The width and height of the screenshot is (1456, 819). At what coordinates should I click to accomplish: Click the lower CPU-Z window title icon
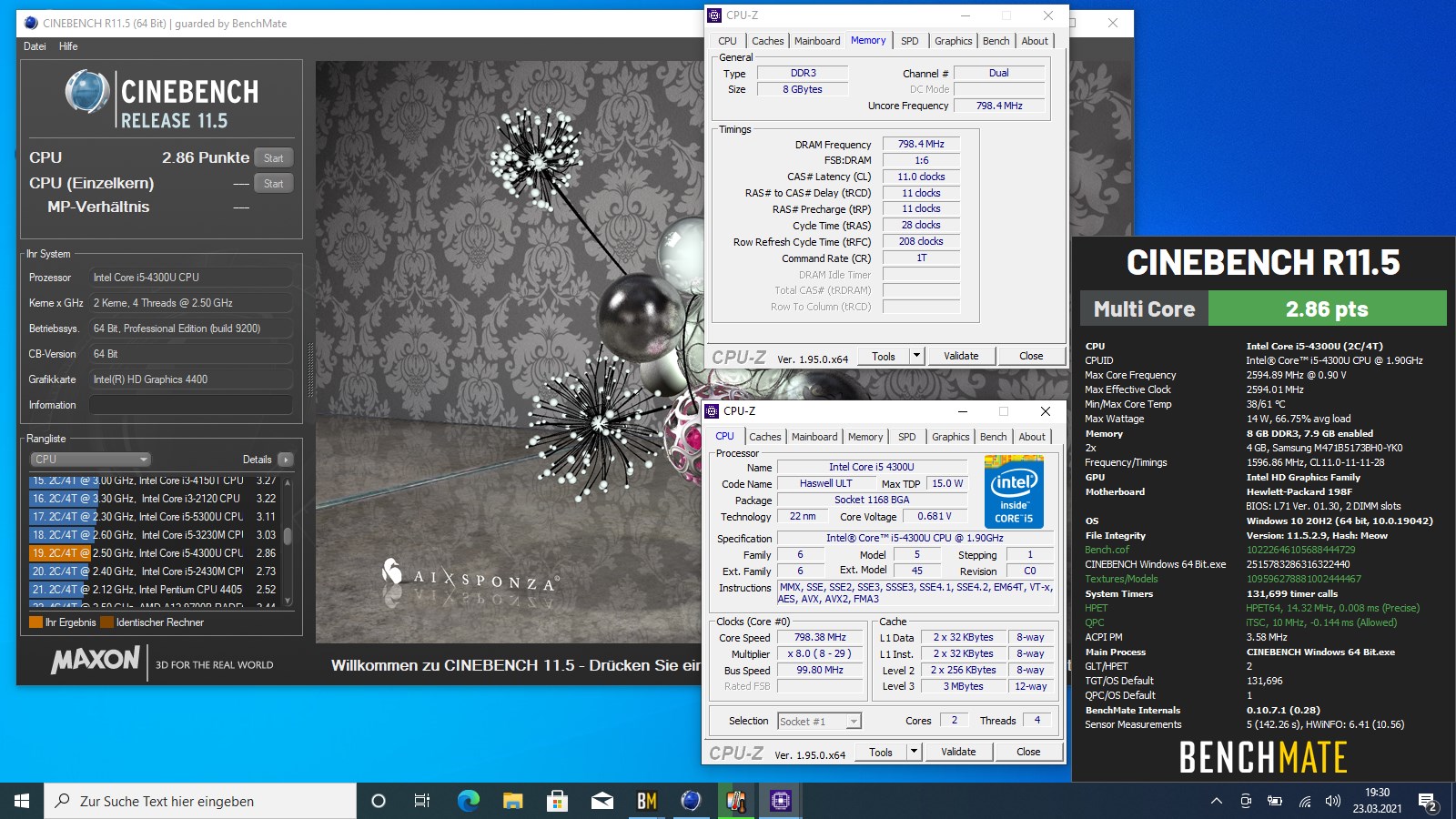coord(713,411)
